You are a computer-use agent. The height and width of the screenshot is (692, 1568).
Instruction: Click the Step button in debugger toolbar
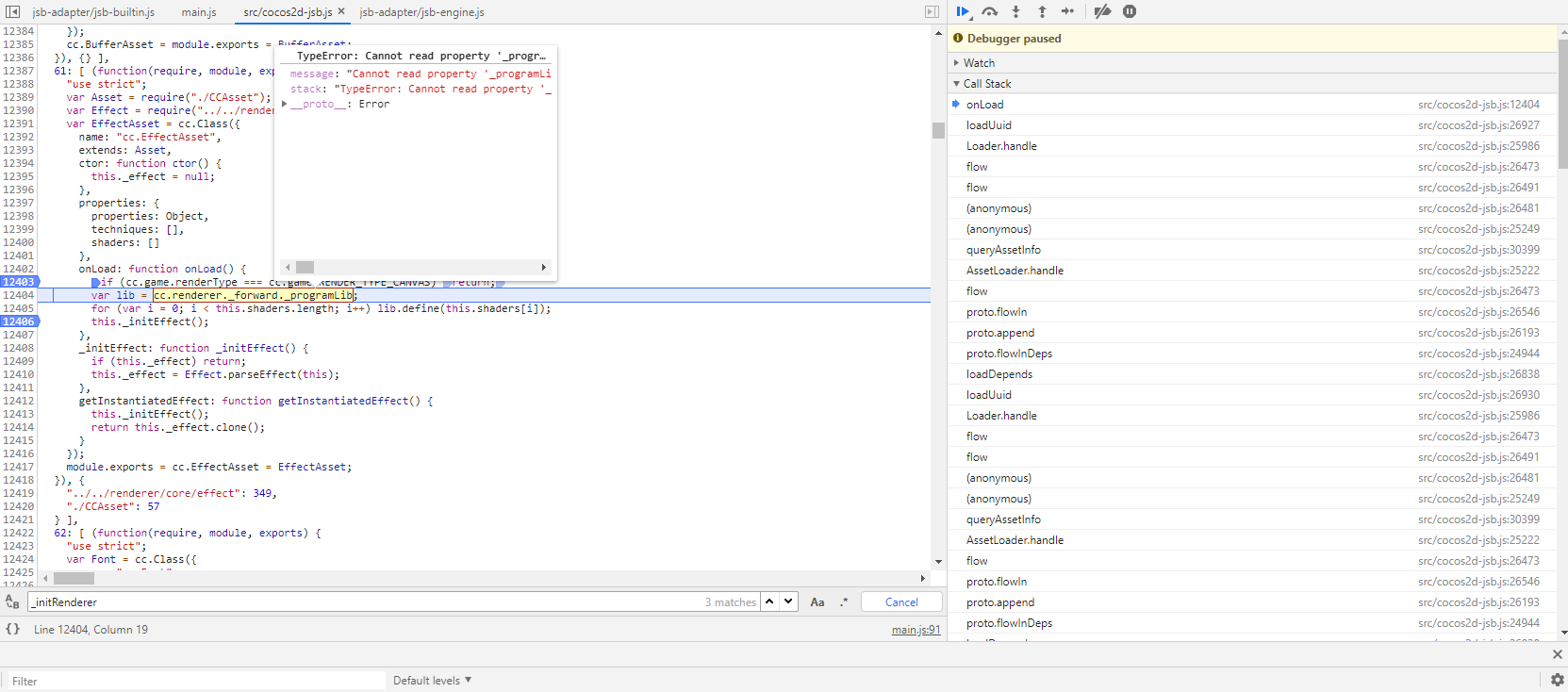[1067, 11]
